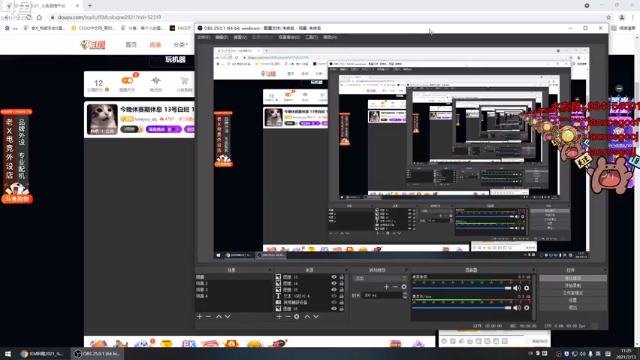
Task: Toggle the orange live-stream switch on Douyu
Action: click(x=127, y=80)
